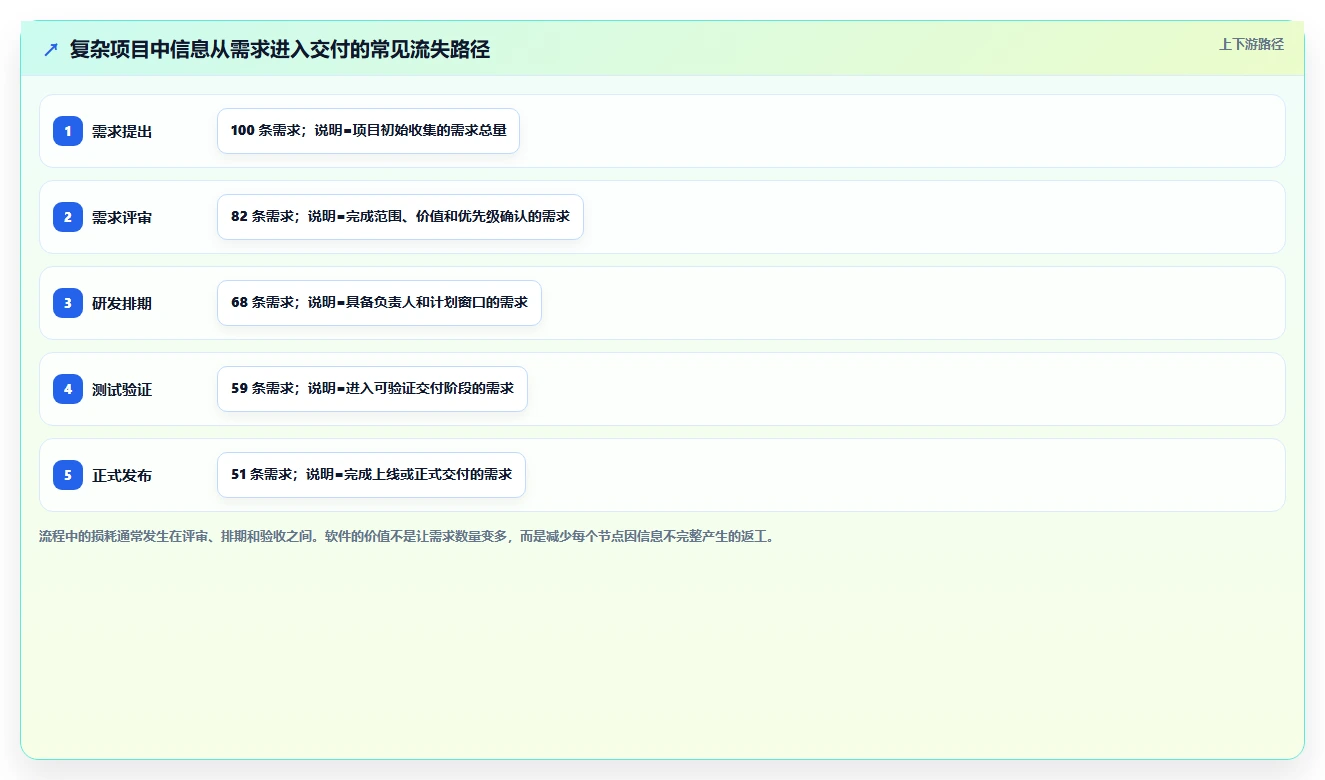Open the 68 条需求 detail box
This screenshot has width=1325, height=780.
379,303
